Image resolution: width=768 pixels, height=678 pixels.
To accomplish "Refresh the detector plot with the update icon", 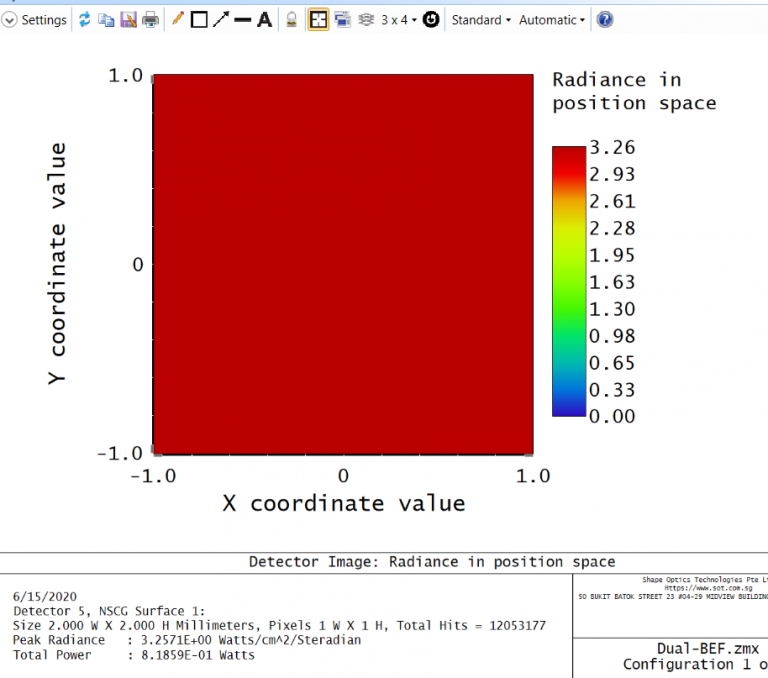I will coord(85,20).
